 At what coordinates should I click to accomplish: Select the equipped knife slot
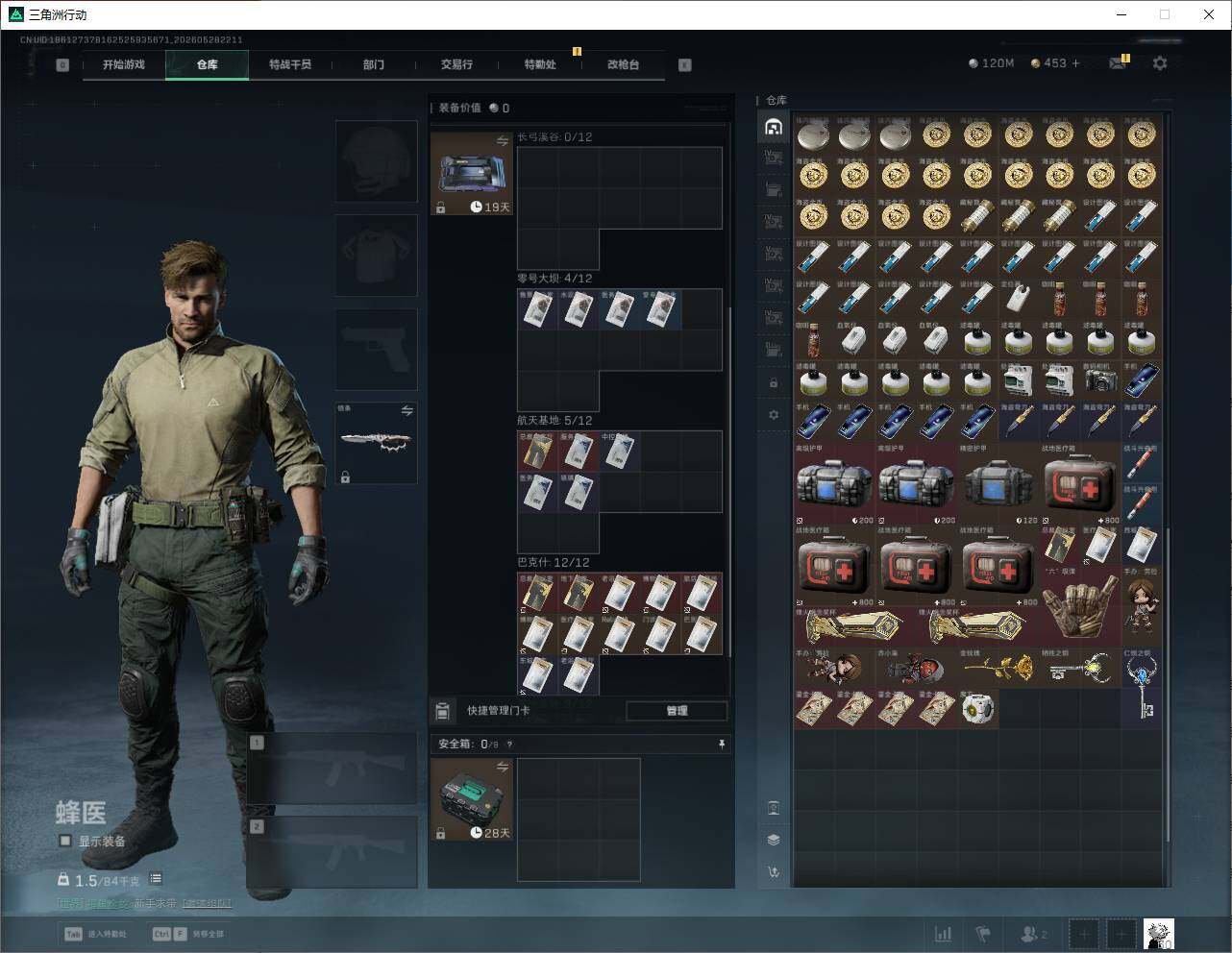tap(377, 443)
